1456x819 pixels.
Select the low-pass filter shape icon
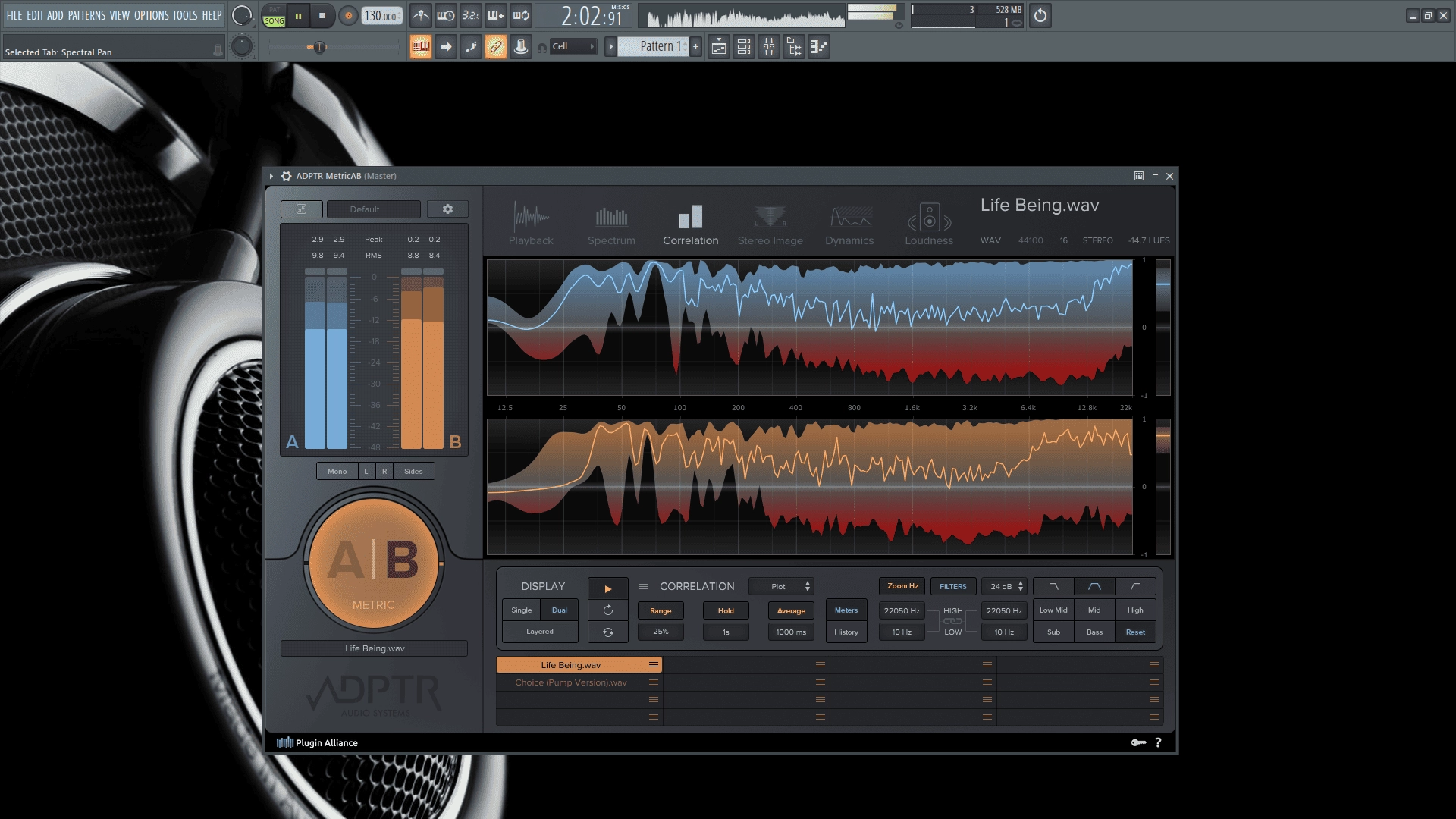(x=1053, y=586)
